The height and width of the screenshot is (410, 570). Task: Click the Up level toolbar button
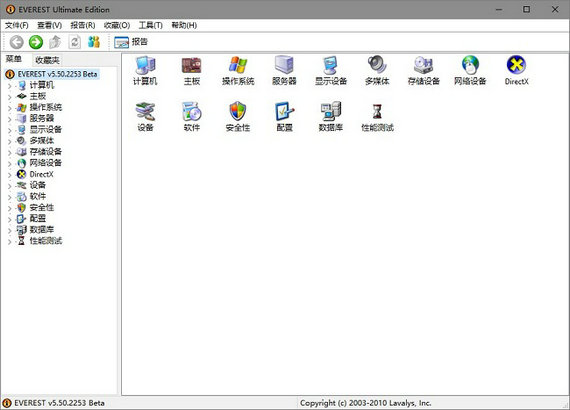click(x=55, y=42)
